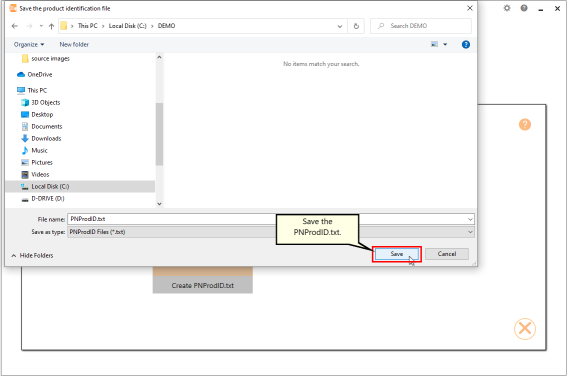Click Create PNProdID.txt button in background window

point(202,285)
